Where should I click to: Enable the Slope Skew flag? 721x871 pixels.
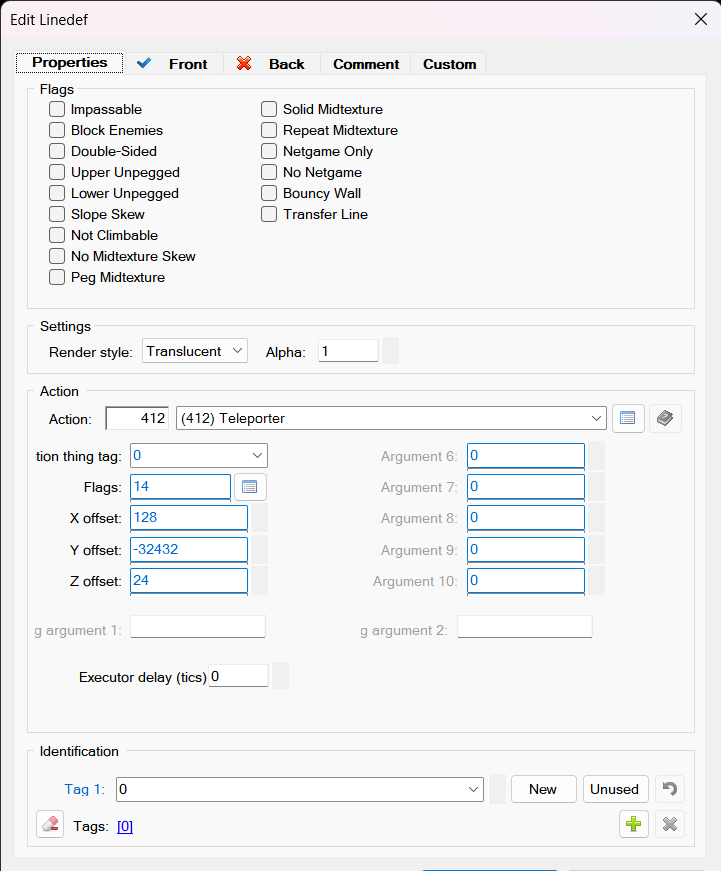point(57,214)
